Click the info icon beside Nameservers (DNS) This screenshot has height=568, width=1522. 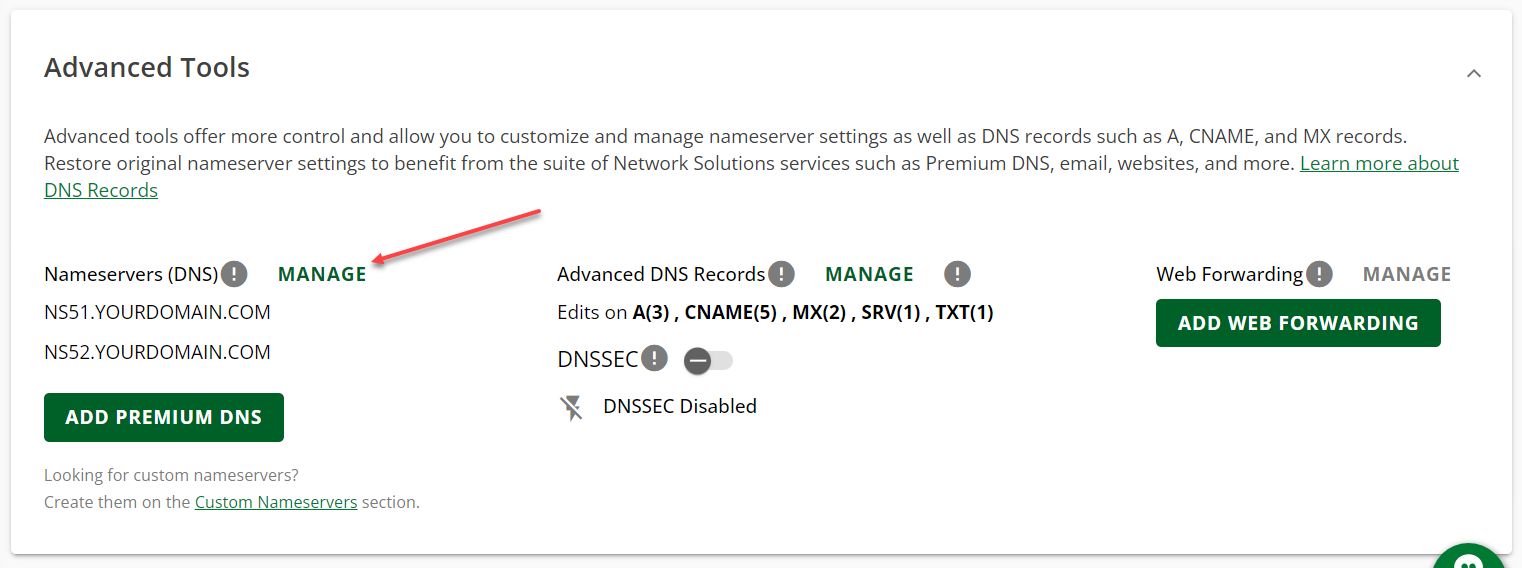234,274
